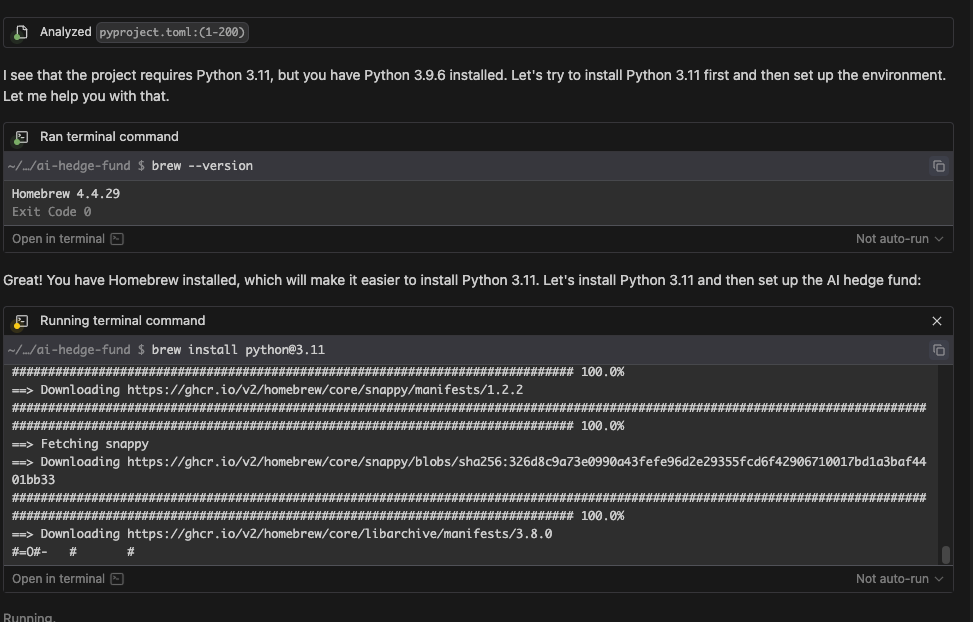The image size is (973, 622).
Task: Copy the brew install python@3.11 command
Action: [939, 350]
